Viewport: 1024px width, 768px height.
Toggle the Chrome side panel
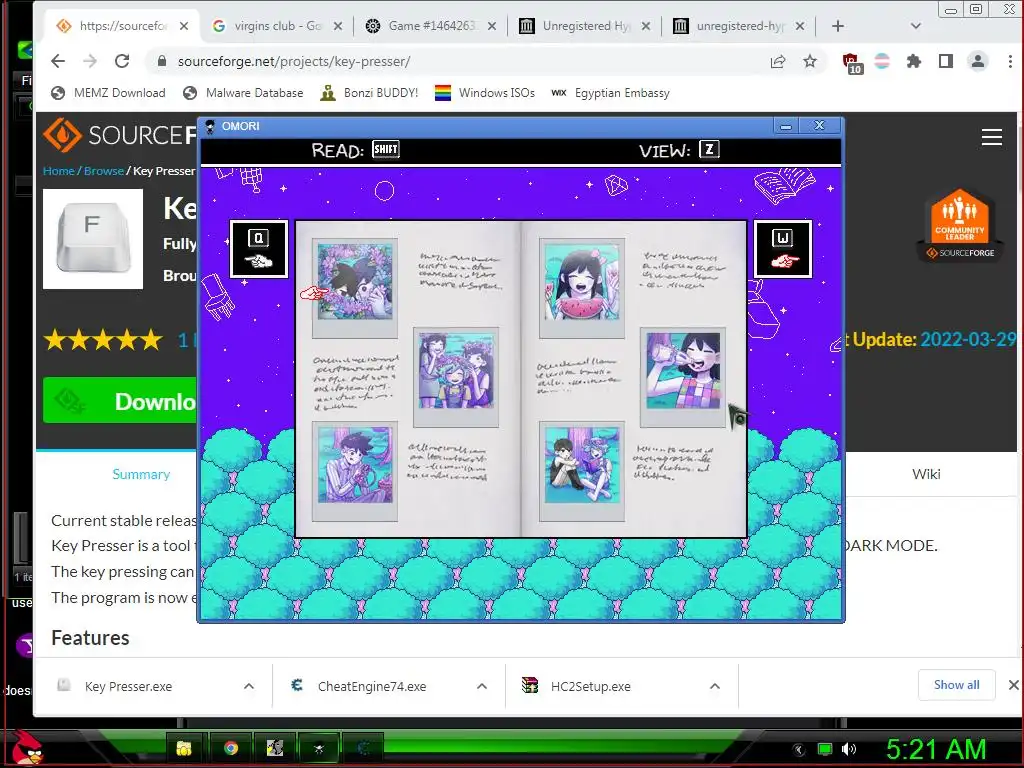[x=946, y=61]
